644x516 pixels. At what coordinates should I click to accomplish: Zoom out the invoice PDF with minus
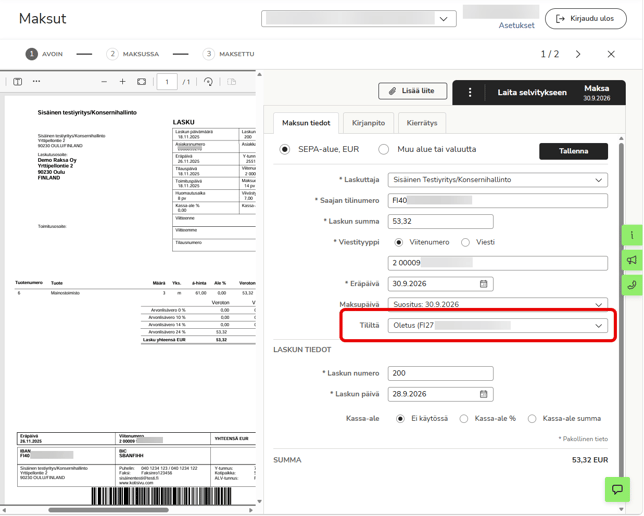tap(104, 82)
